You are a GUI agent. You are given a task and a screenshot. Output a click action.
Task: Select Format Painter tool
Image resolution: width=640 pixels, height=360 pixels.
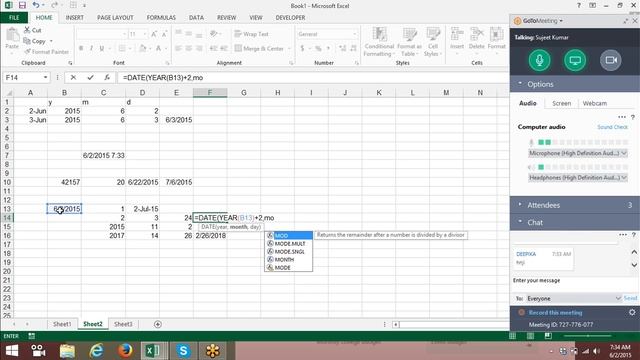(47, 52)
